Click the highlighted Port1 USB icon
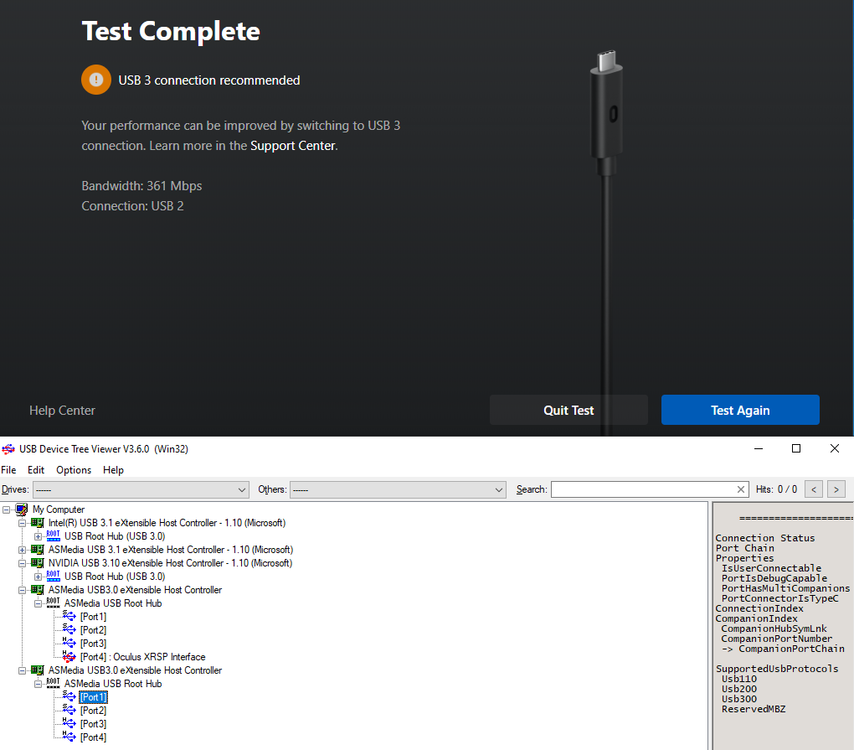Screen dimensions: 854x750 click(x=69, y=697)
